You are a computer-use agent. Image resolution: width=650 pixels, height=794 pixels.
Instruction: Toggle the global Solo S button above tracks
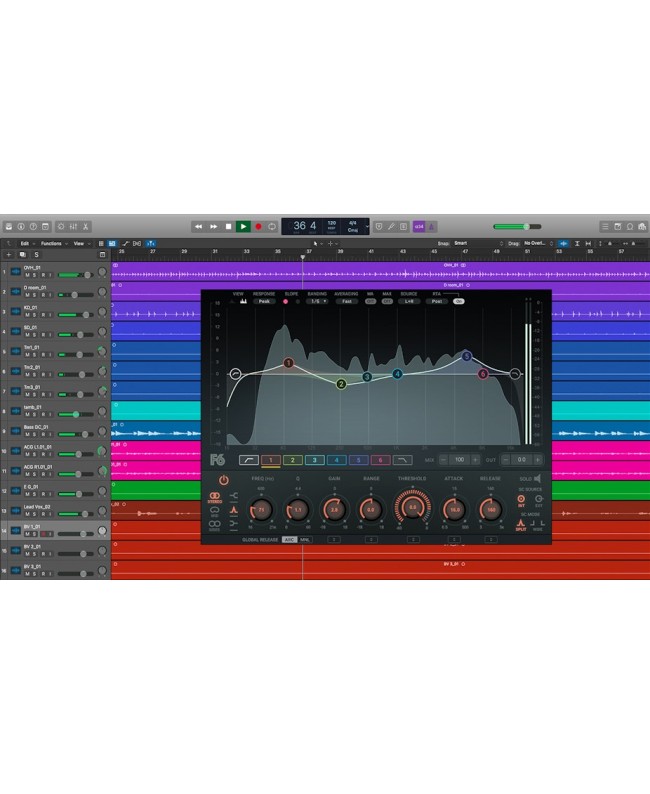[x=36, y=255]
